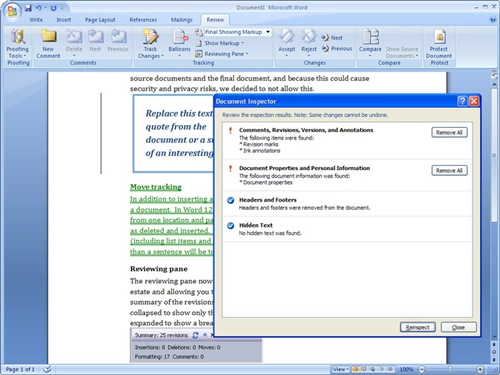The height and width of the screenshot is (375, 500).
Task: Remove All comments, revisions, and annotations
Action: point(449,132)
